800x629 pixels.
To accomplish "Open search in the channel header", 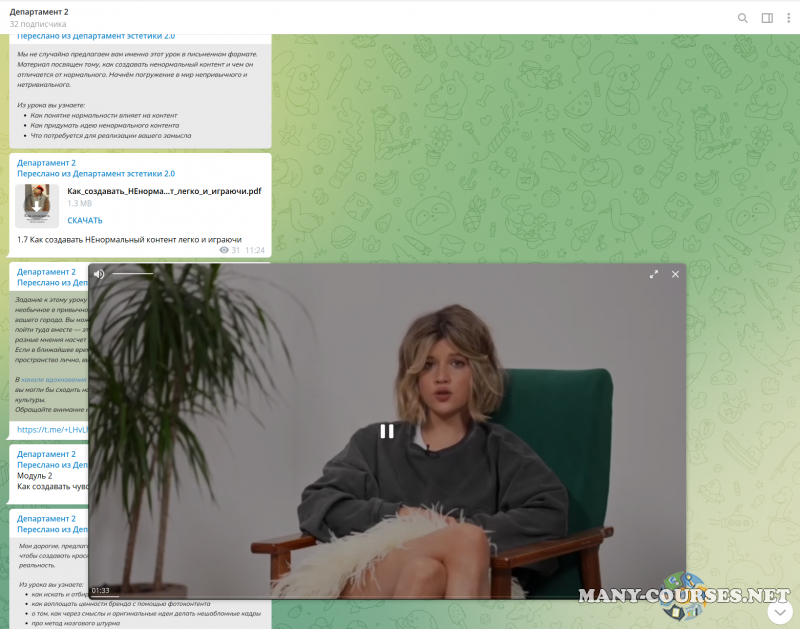I will [742, 17].
